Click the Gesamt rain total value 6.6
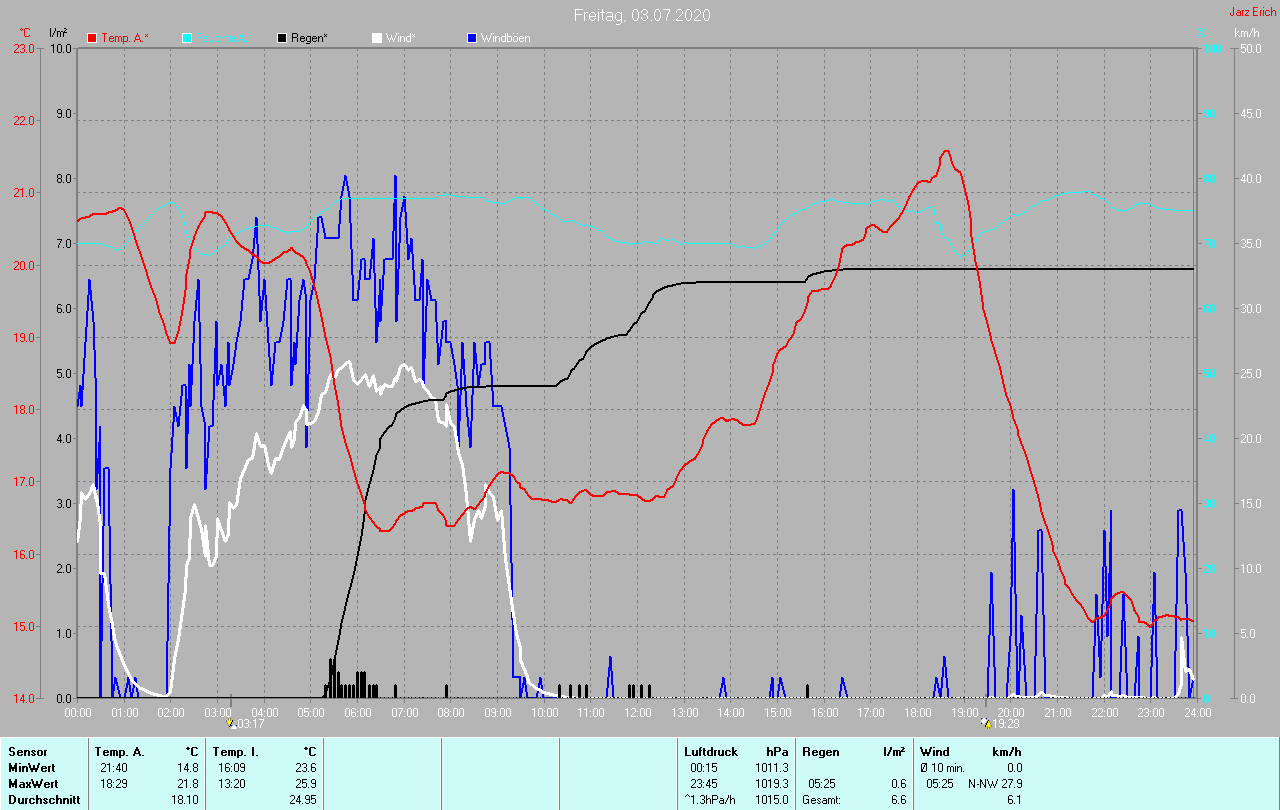 [x=898, y=799]
